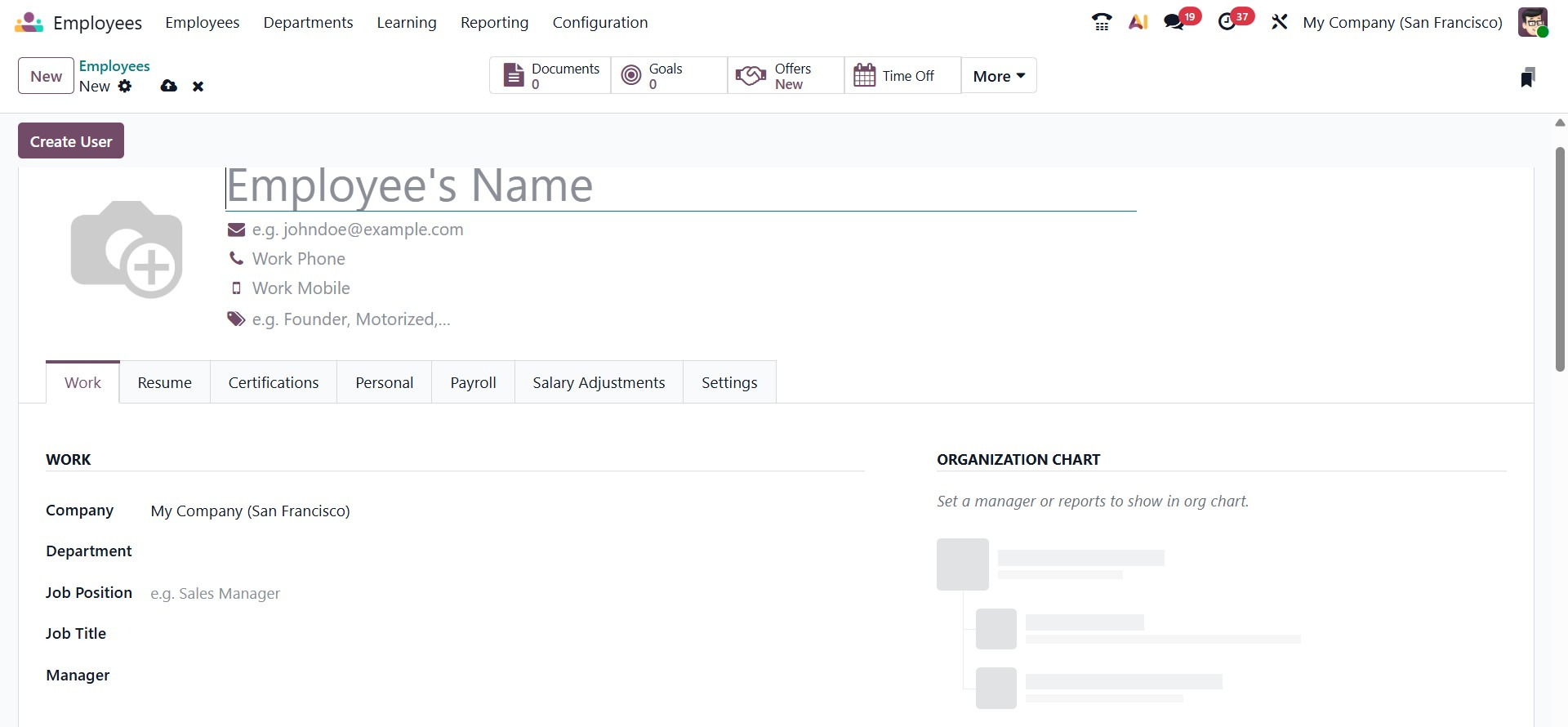Discard changes with the X icon
Screen dimensions: 1568x727
(198, 87)
